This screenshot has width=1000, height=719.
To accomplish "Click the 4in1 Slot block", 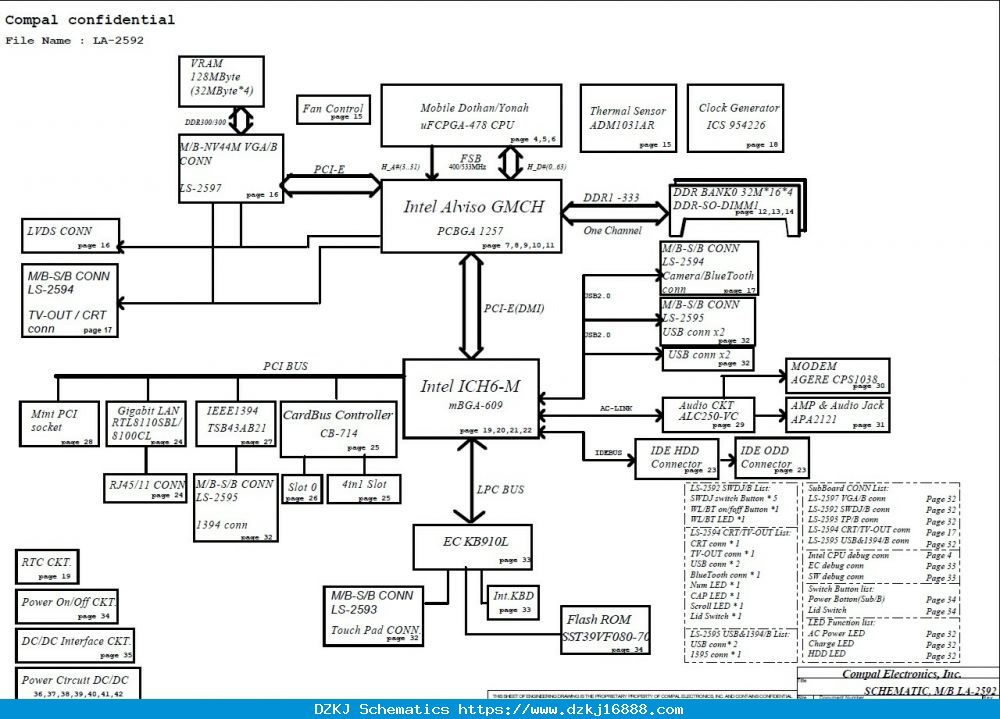I will click(x=364, y=489).
